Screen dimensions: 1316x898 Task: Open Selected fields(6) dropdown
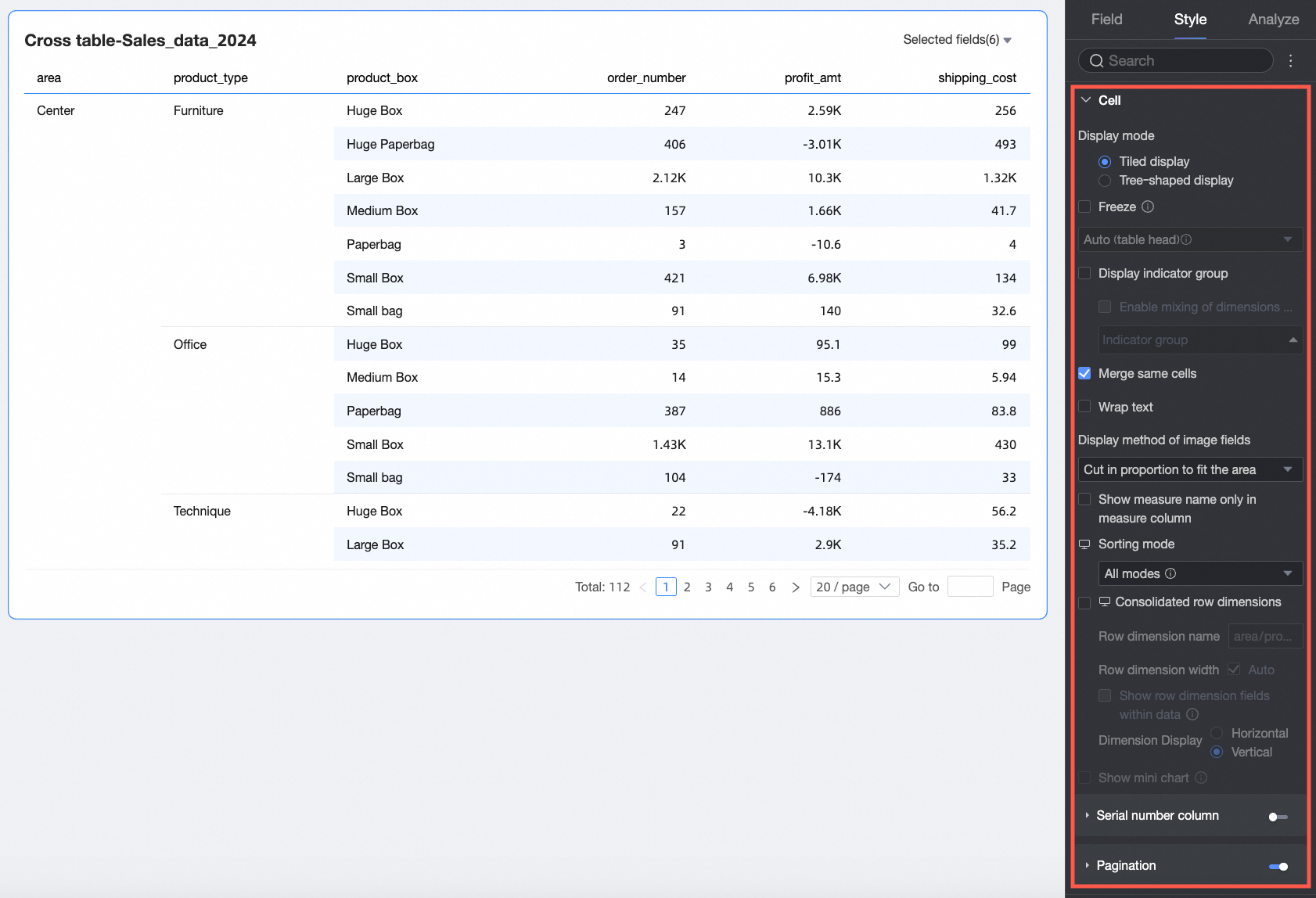click(x=958, y=40)
